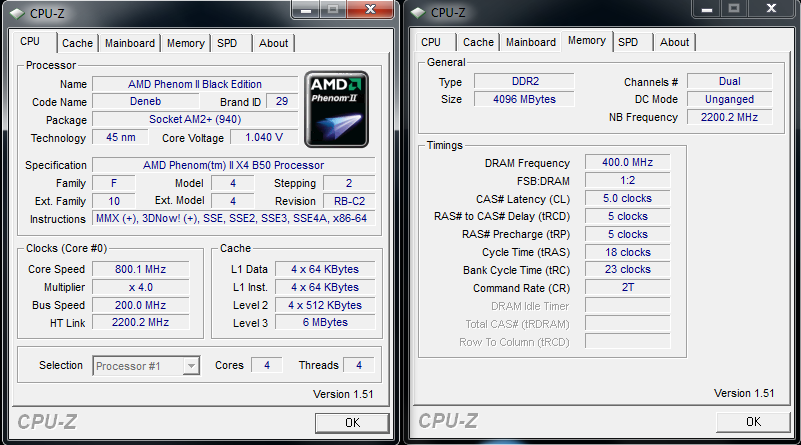The height and width of the screenshot is (445, 801).
Task: Click the Level 3 value '6 MBytes'
Action: [325, 322]
